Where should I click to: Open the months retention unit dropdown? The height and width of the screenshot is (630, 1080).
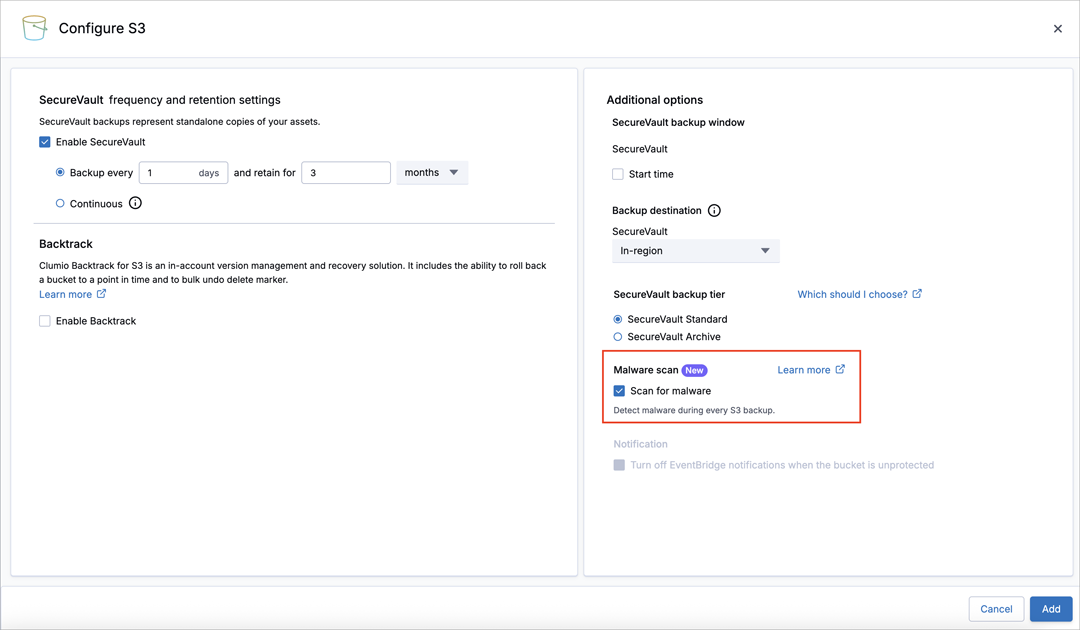coord(432,173)
